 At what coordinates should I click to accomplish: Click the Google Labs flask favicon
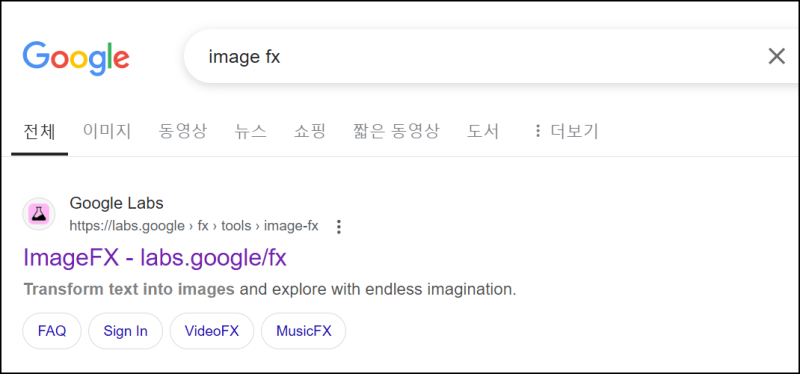click(x=39, y=214)
